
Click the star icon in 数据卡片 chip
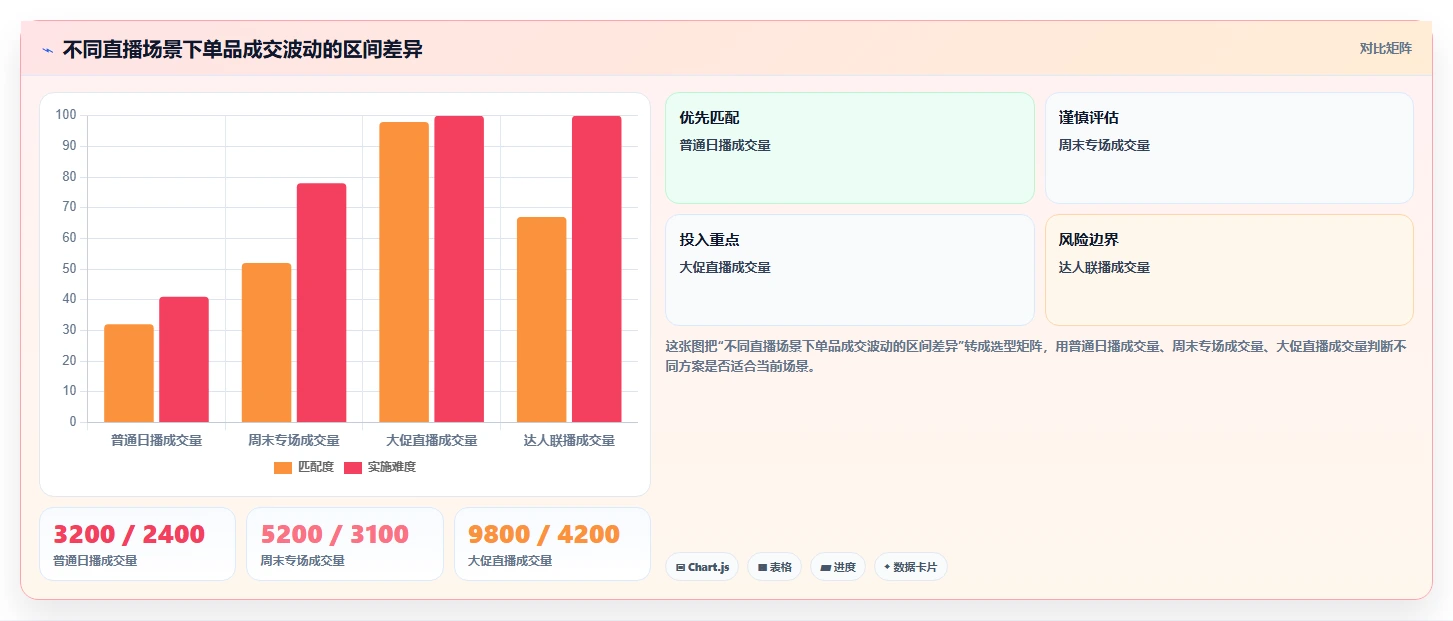[887, 567]
